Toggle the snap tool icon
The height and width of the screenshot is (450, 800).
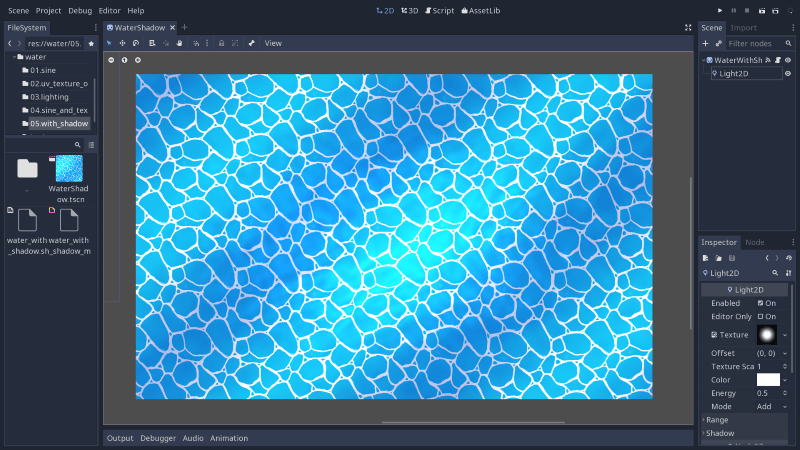(196, 43)
